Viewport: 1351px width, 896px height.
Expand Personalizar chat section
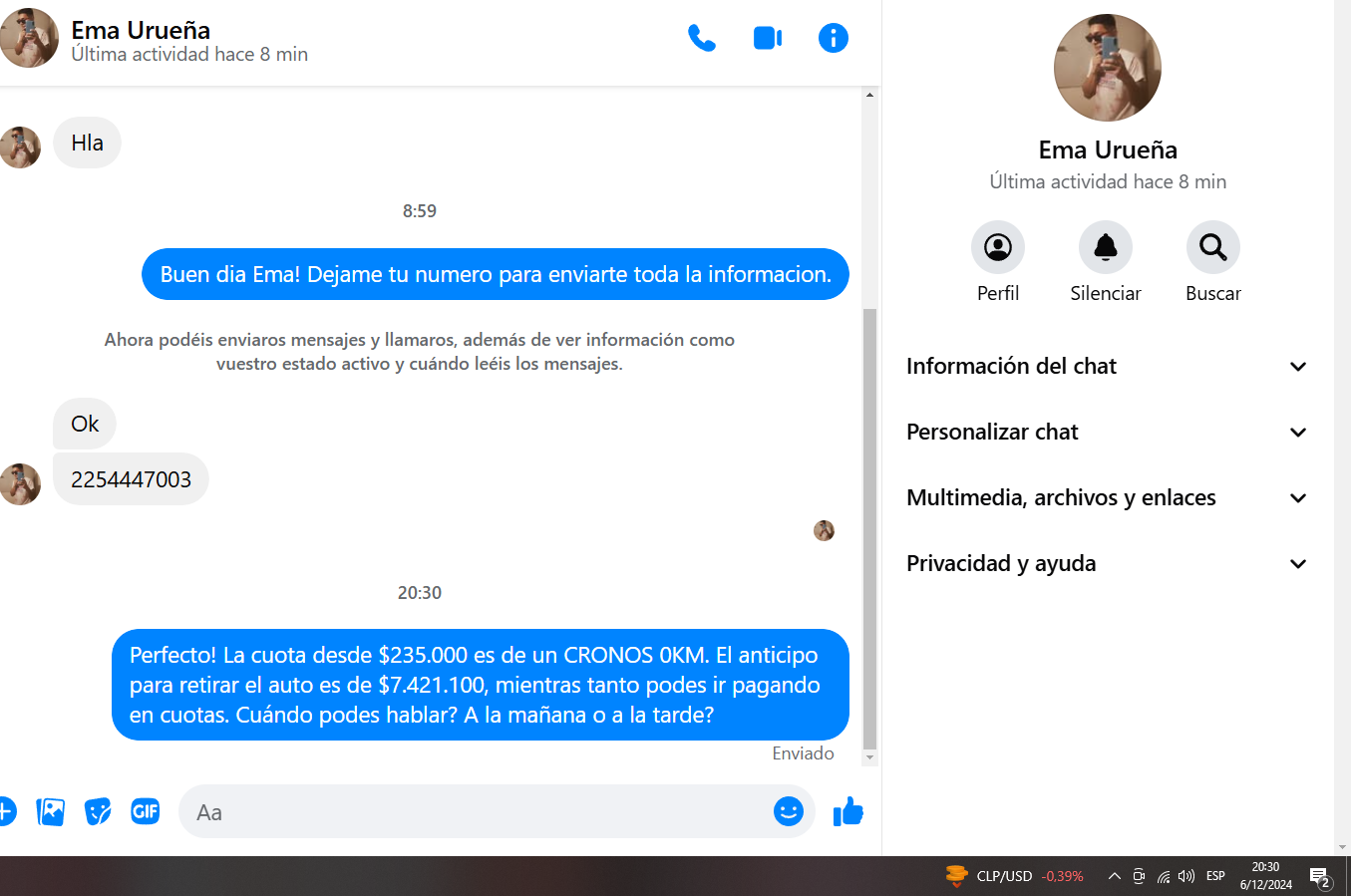click(x=1107, y=432)
